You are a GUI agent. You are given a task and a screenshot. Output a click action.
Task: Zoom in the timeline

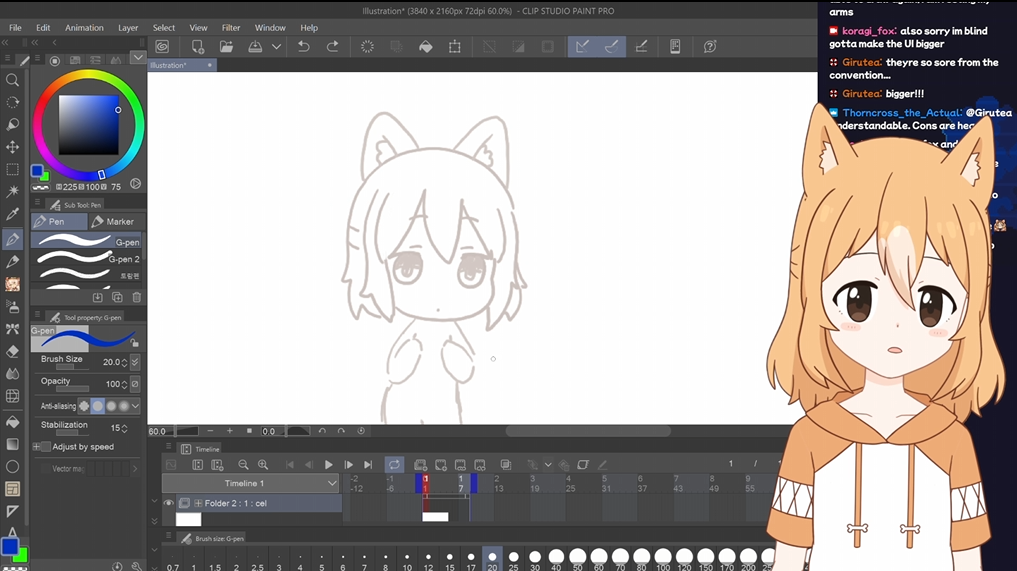pos(263,465)
